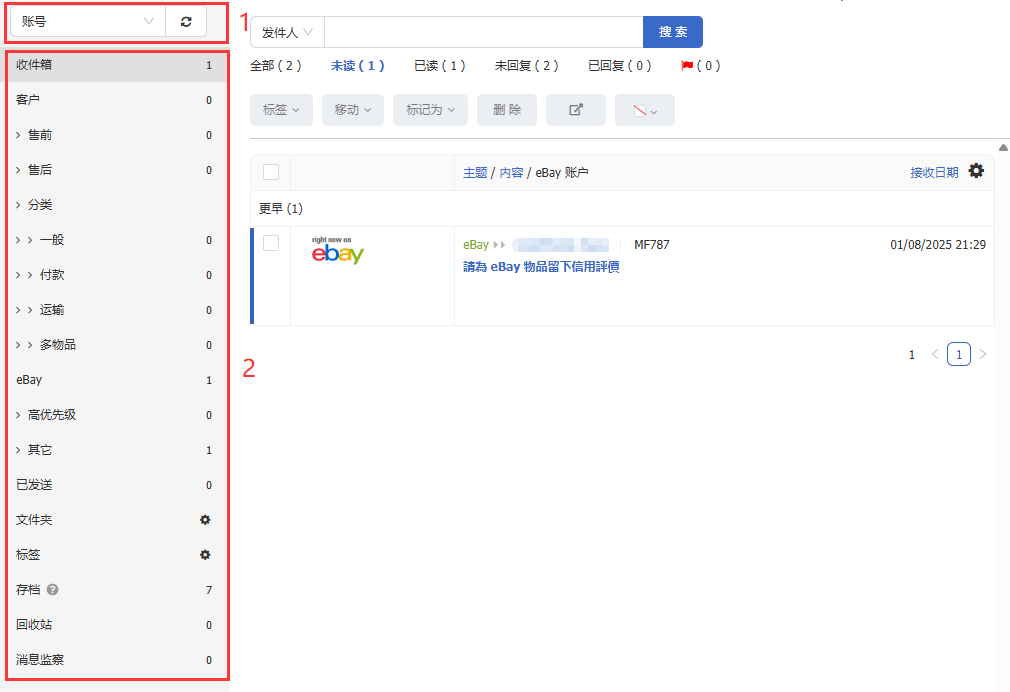Click the help icon beside 存档
The height and width of the screenshot is (692, 1010).
point(53,590)
